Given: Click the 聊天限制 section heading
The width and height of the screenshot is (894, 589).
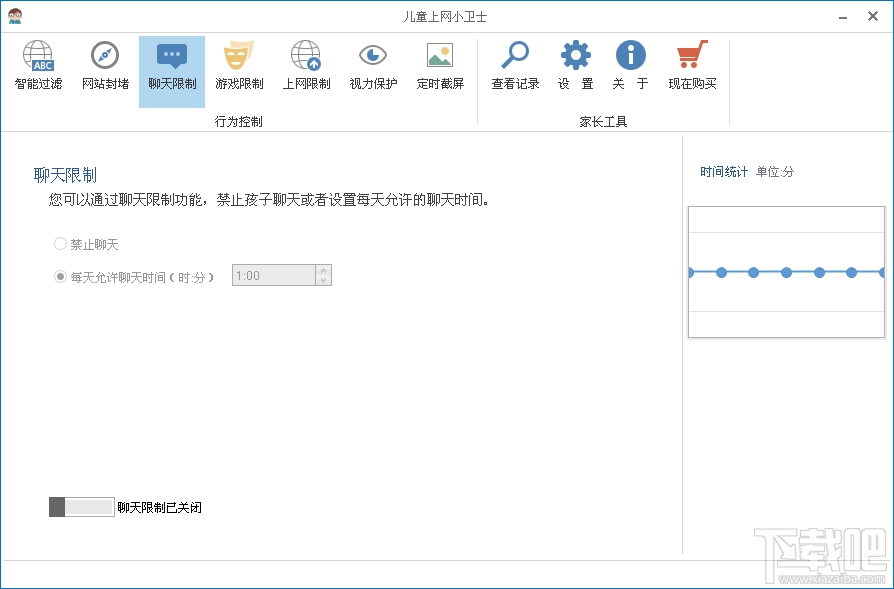Looking at the screenshot, I should coord(65,175).
